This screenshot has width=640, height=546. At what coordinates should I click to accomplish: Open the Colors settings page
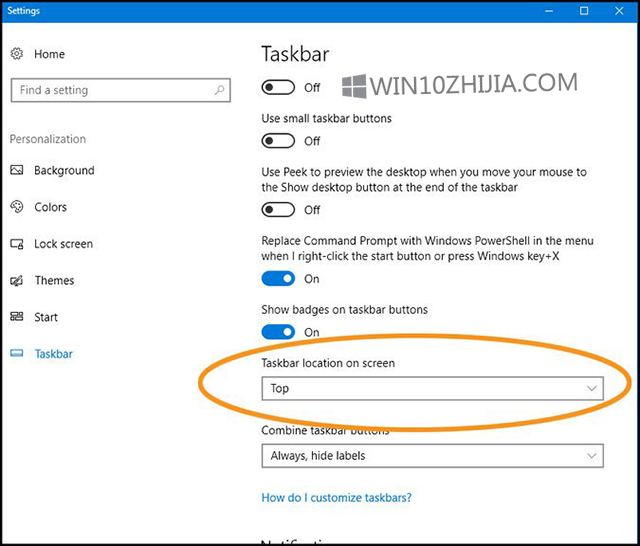coord(50,207)
